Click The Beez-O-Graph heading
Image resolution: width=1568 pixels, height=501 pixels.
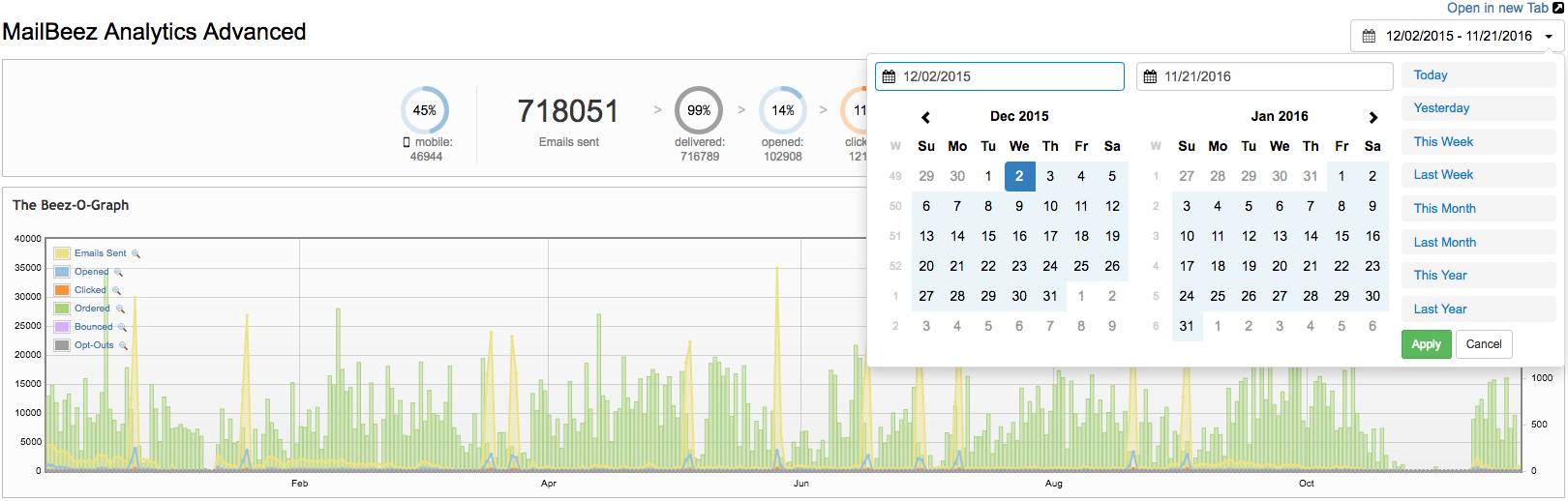click(71, 205)
